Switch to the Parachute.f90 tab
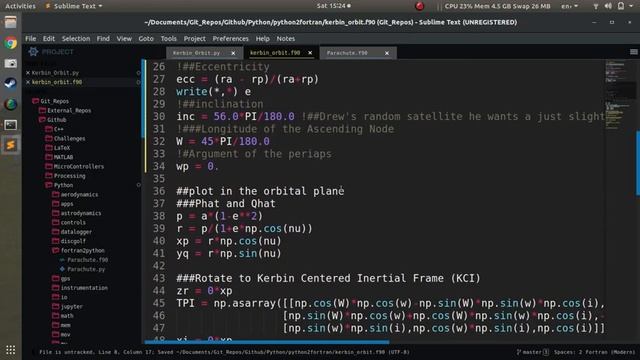This screenshot has width=640, height=360. pos(347,53)
